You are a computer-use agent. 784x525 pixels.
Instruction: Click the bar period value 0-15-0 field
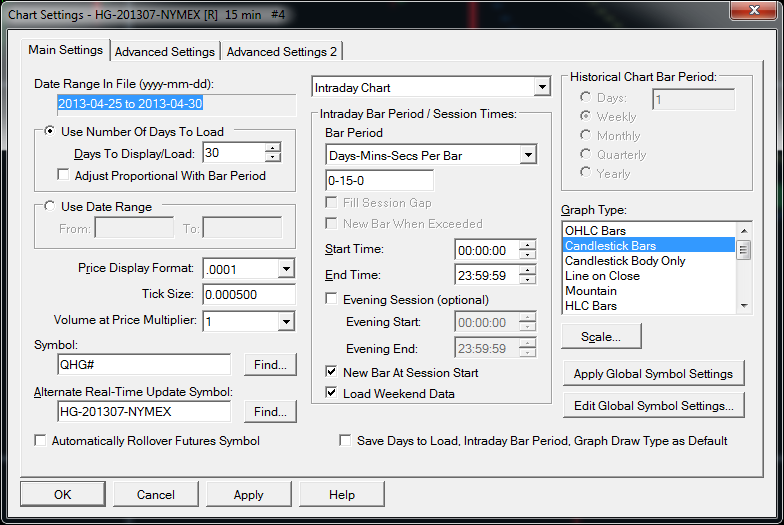coord(380,180)
